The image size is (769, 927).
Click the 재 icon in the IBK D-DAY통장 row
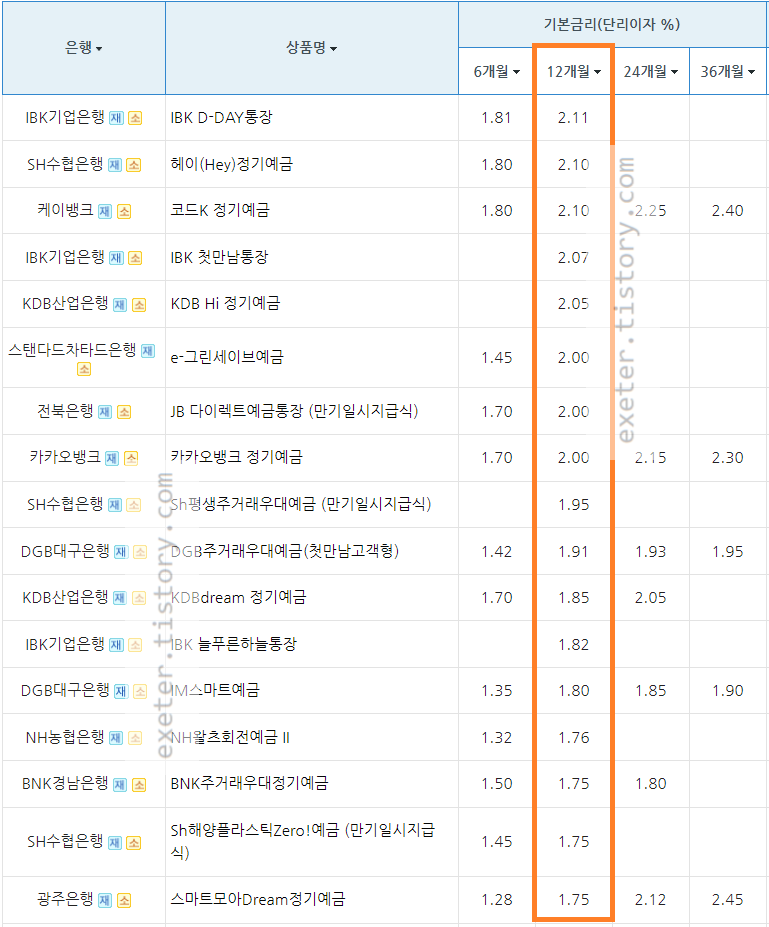pos(116,118)
